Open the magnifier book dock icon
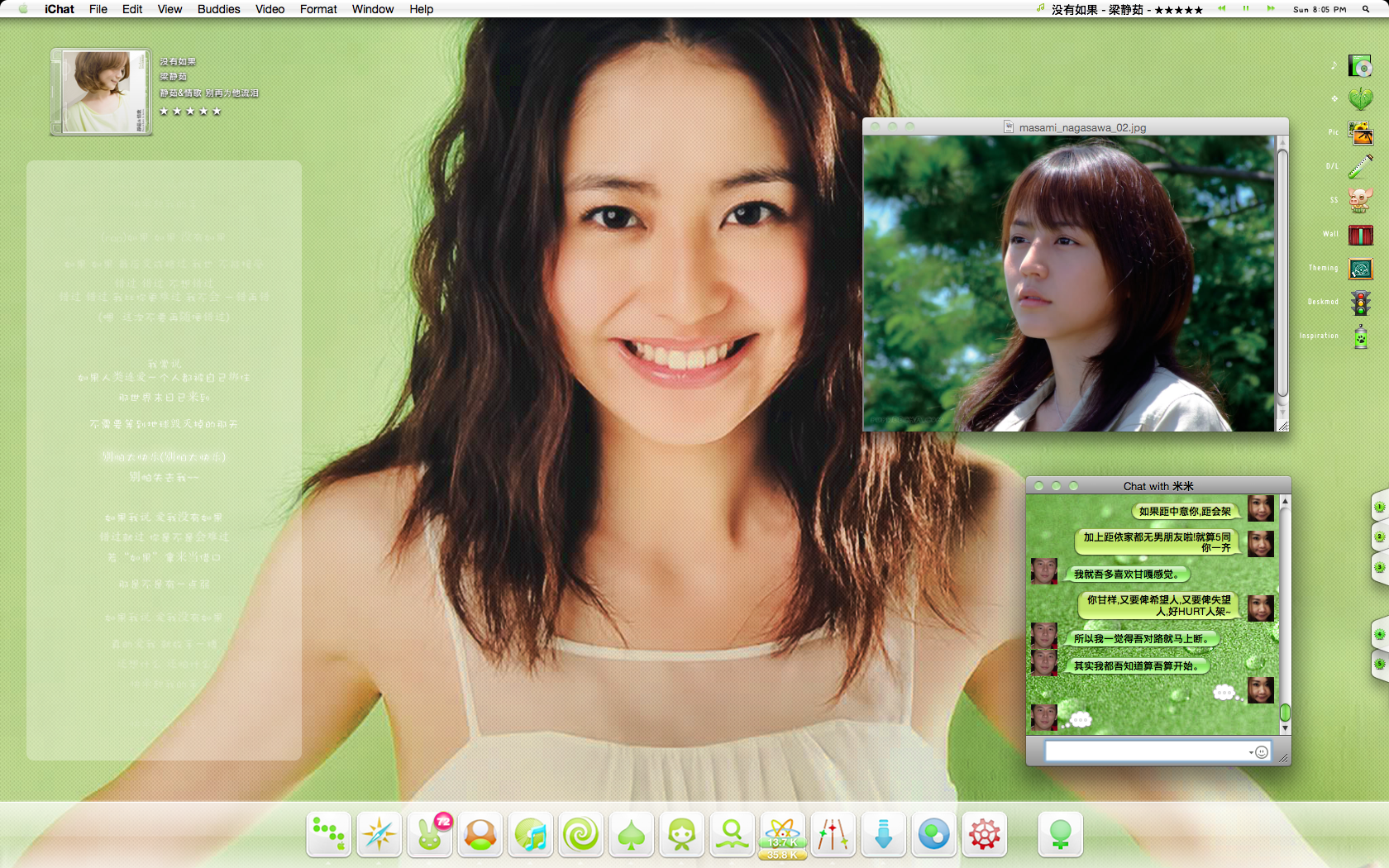 click(733, 834)
